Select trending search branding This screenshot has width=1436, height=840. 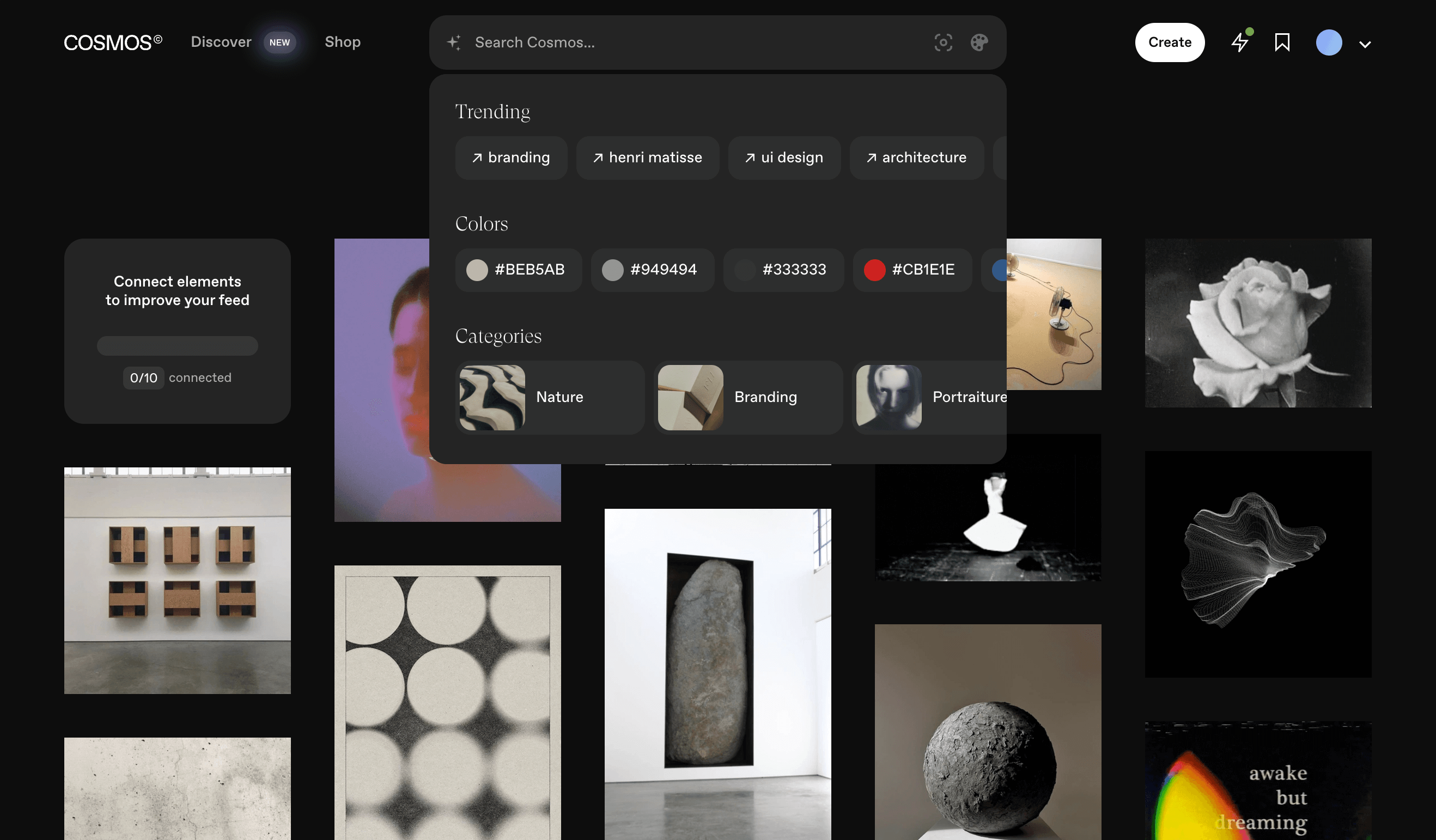[510, 157]
